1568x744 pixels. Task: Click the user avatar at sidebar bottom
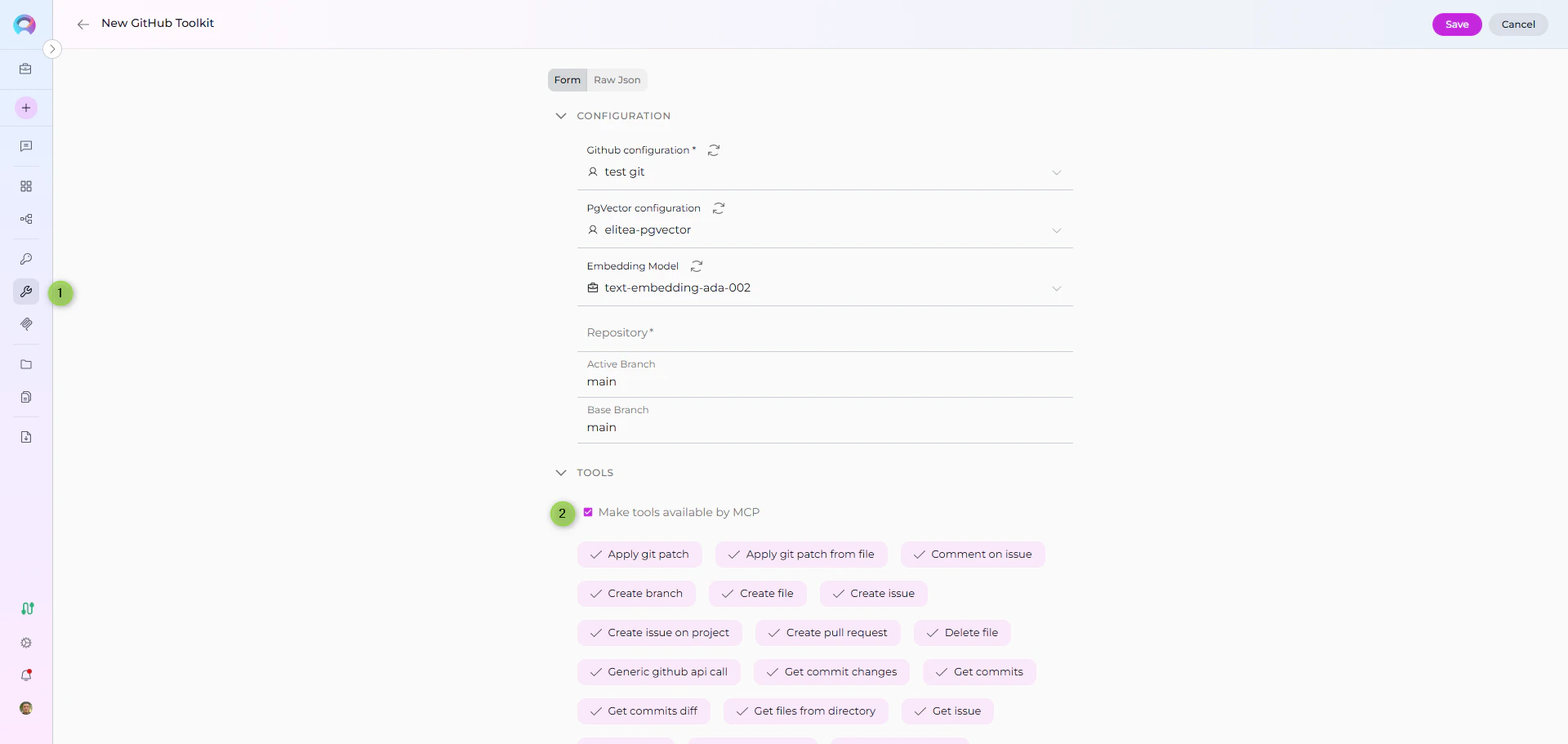click(25, 708)
